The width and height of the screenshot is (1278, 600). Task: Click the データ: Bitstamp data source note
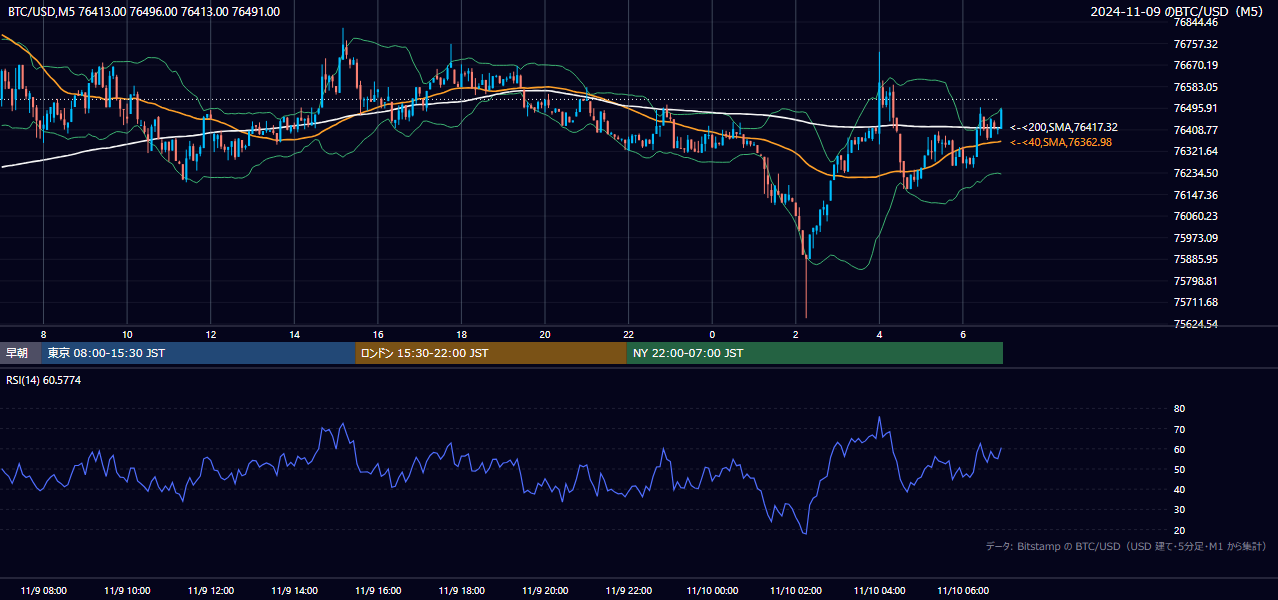pyautogui.click(x=1126, y=546)
